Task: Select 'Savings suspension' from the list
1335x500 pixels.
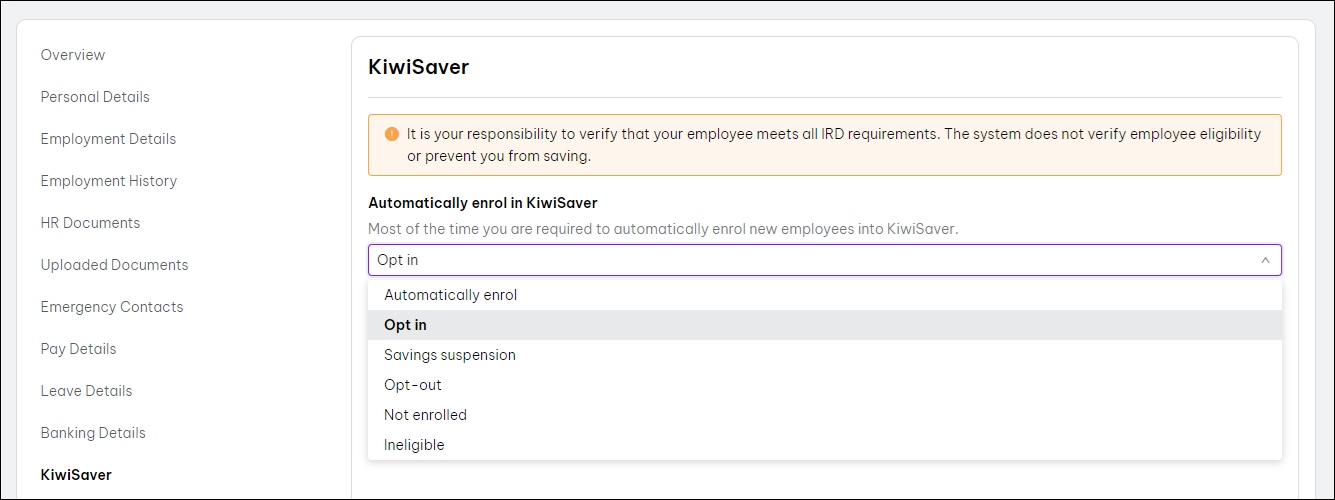Action: [x=449, y=355]
